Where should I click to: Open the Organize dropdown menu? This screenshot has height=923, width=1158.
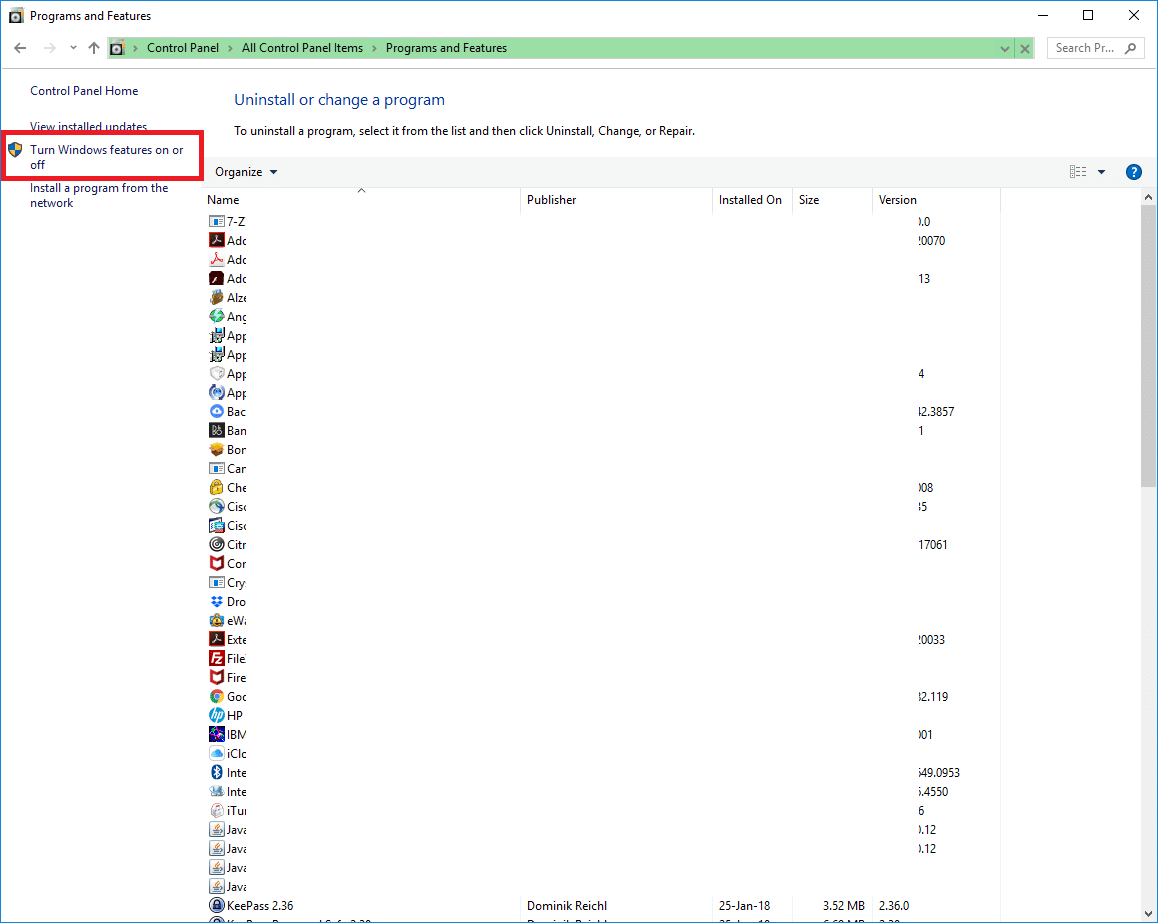point(246,172)
